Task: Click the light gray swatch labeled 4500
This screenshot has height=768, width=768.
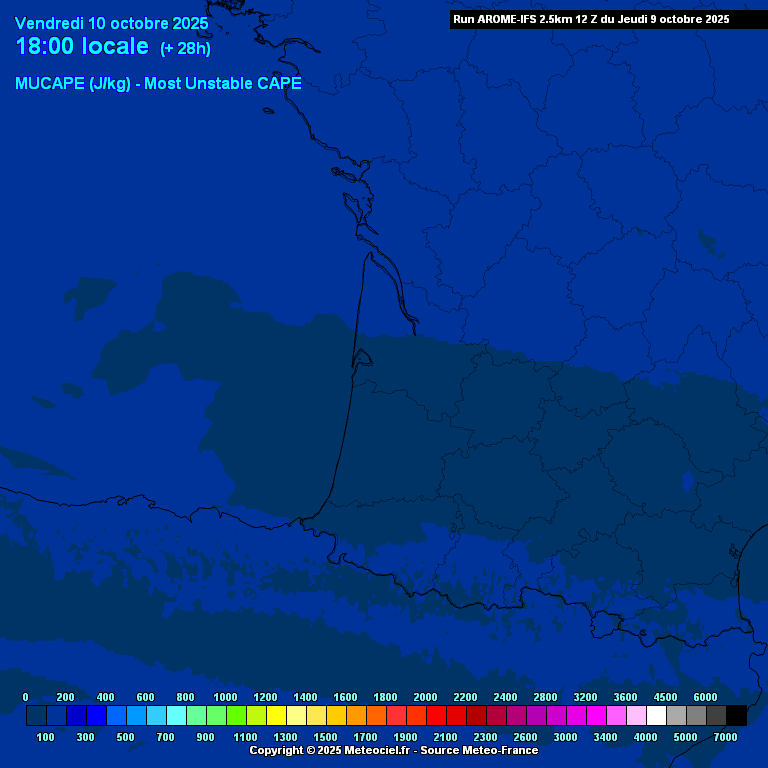Action: (676, 715)
